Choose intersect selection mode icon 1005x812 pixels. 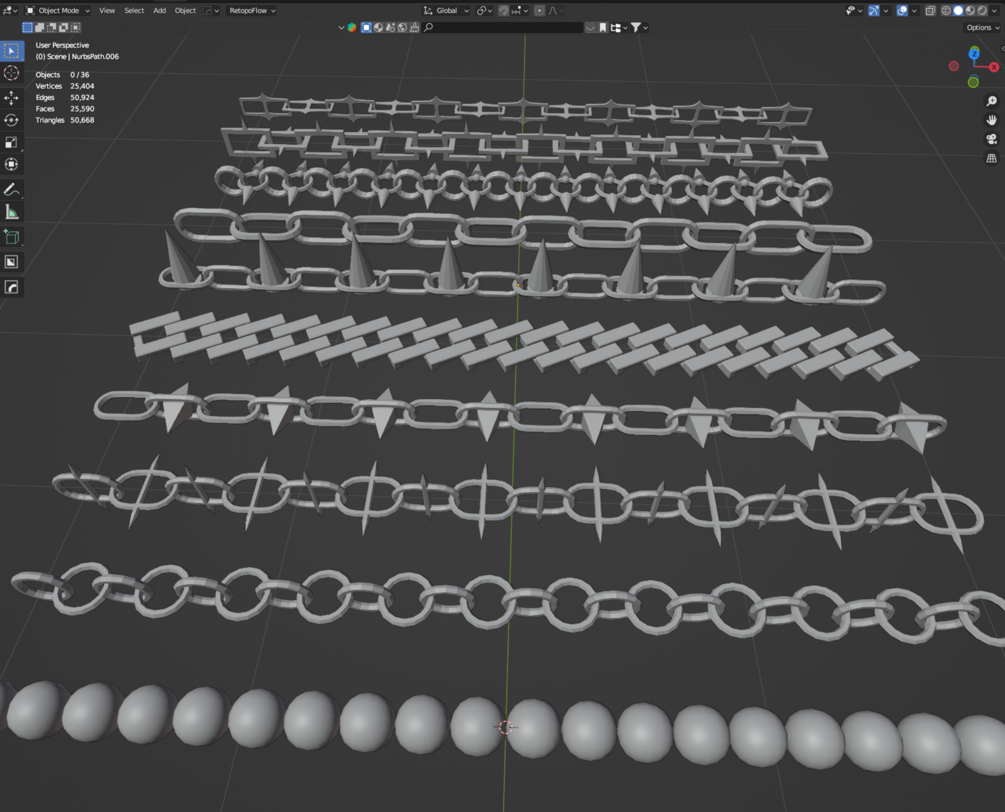[76, 28]
